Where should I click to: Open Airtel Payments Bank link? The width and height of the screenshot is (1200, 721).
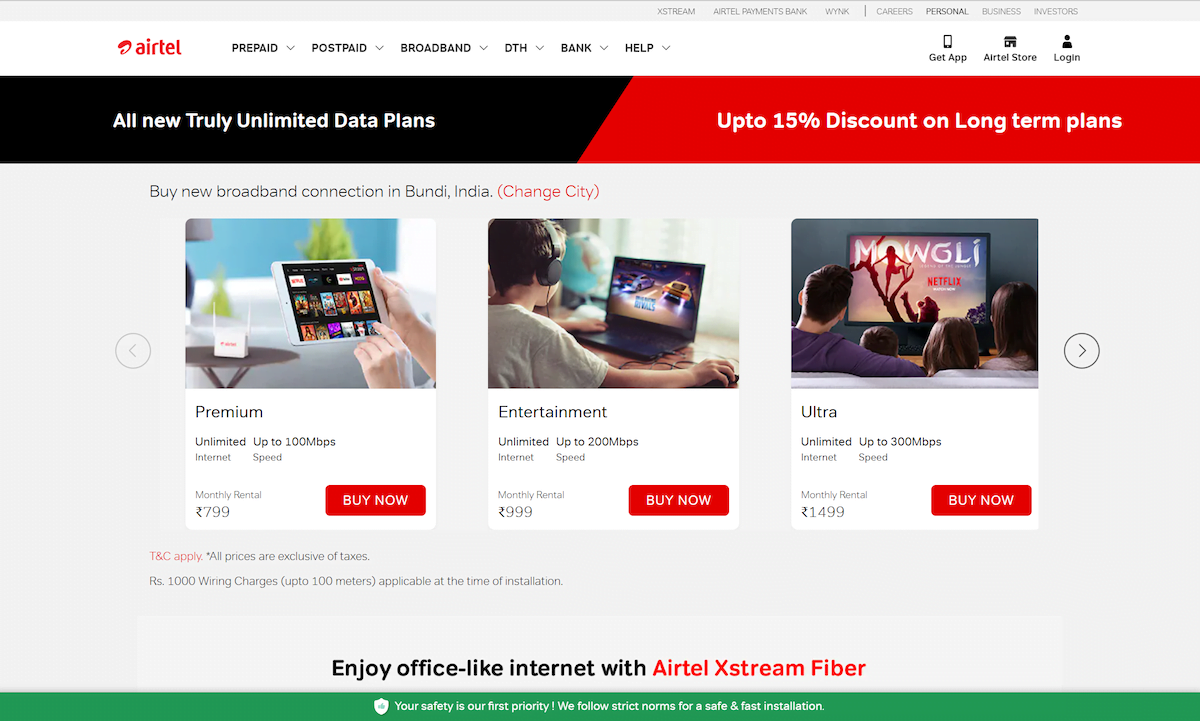[760, 12]
